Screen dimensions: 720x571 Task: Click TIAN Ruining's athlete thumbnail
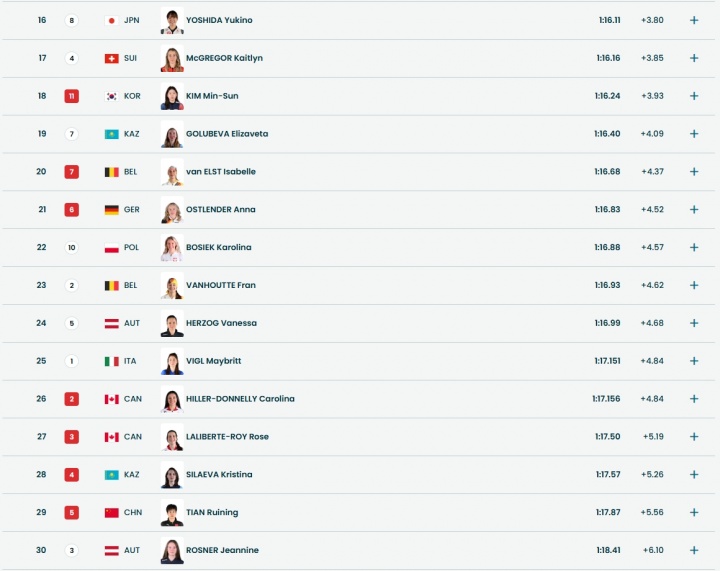click(x=172, y=513)
